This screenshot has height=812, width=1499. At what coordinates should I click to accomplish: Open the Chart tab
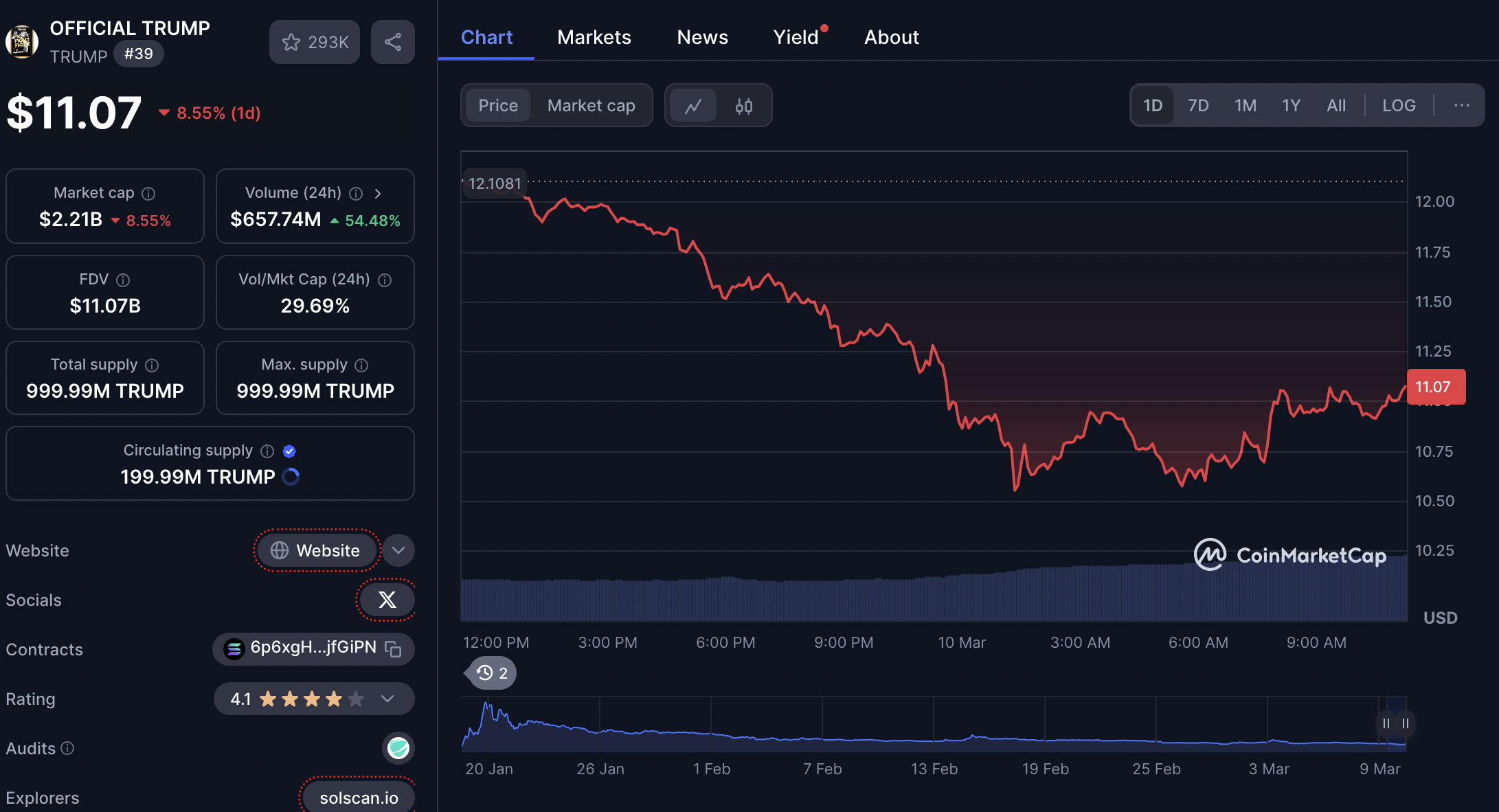pyautogui.click(x=486, y=37)
